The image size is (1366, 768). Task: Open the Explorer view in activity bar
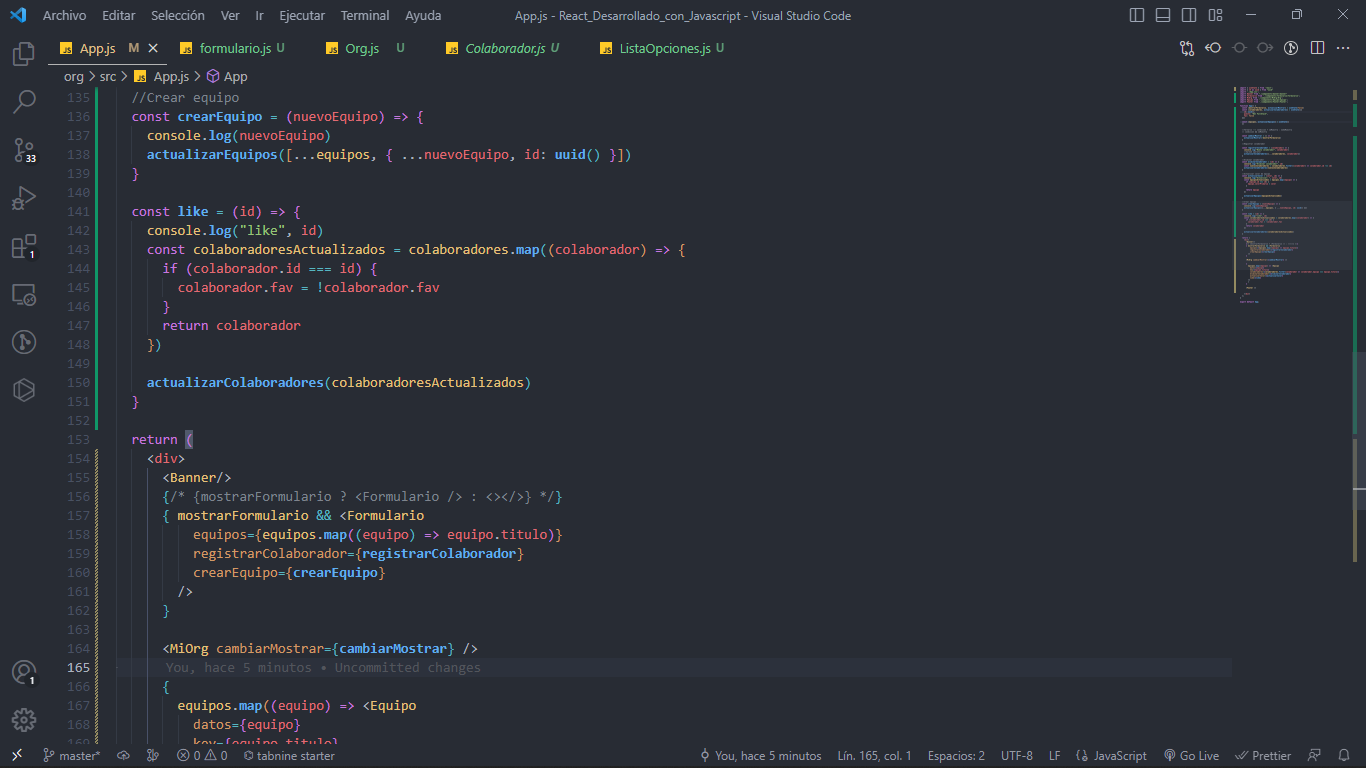[x=24, y=54]
